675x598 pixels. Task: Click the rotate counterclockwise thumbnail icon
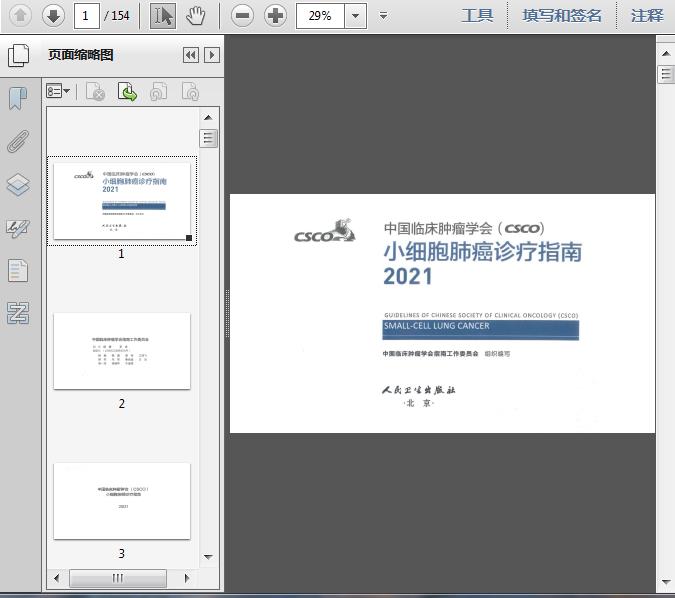[158, 91]
